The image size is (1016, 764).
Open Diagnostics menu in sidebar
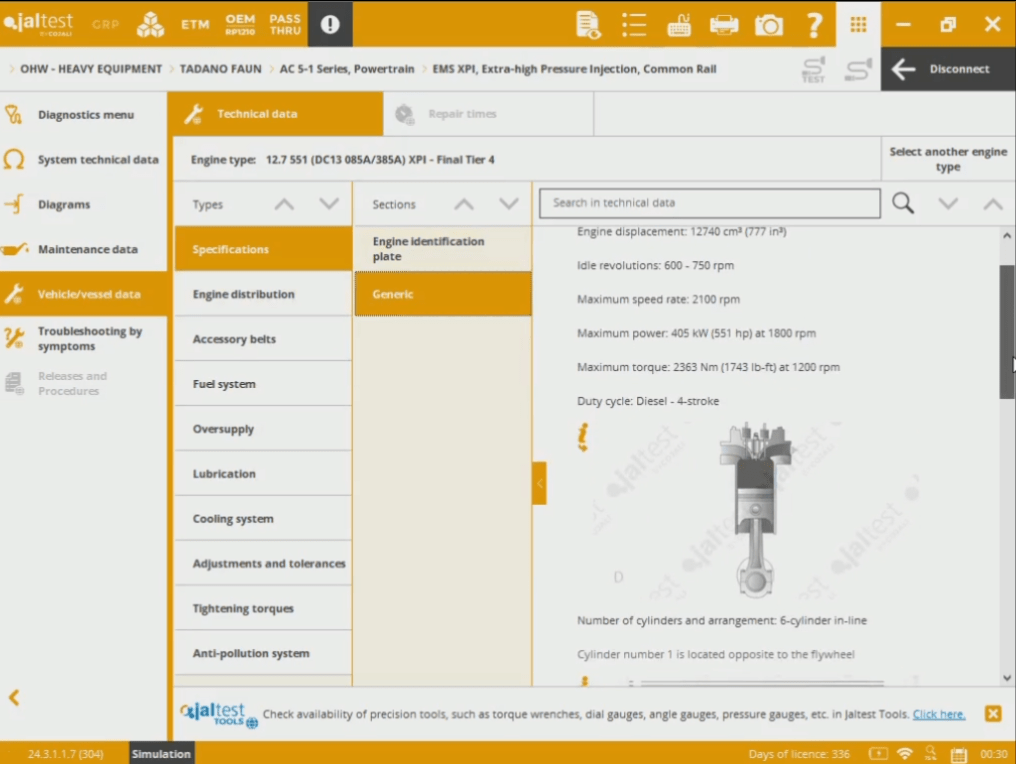(x=84, y=115)
